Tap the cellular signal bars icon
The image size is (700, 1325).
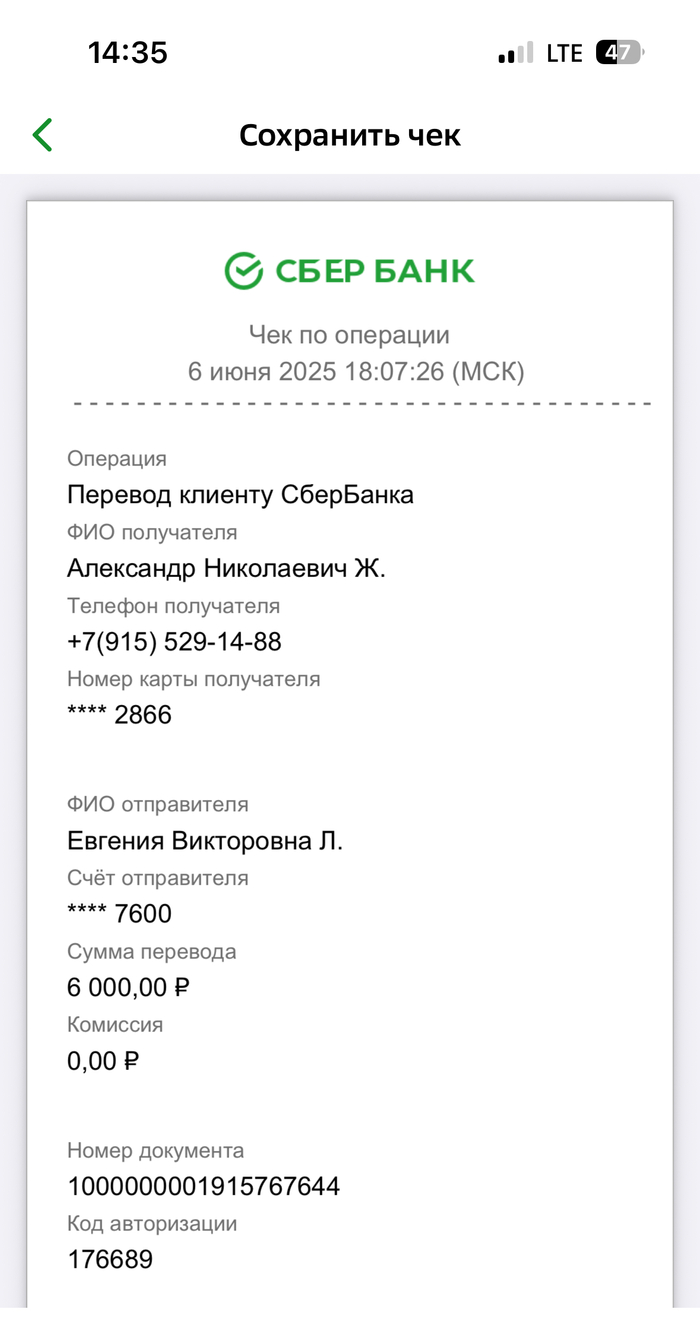tap(516, 54)
